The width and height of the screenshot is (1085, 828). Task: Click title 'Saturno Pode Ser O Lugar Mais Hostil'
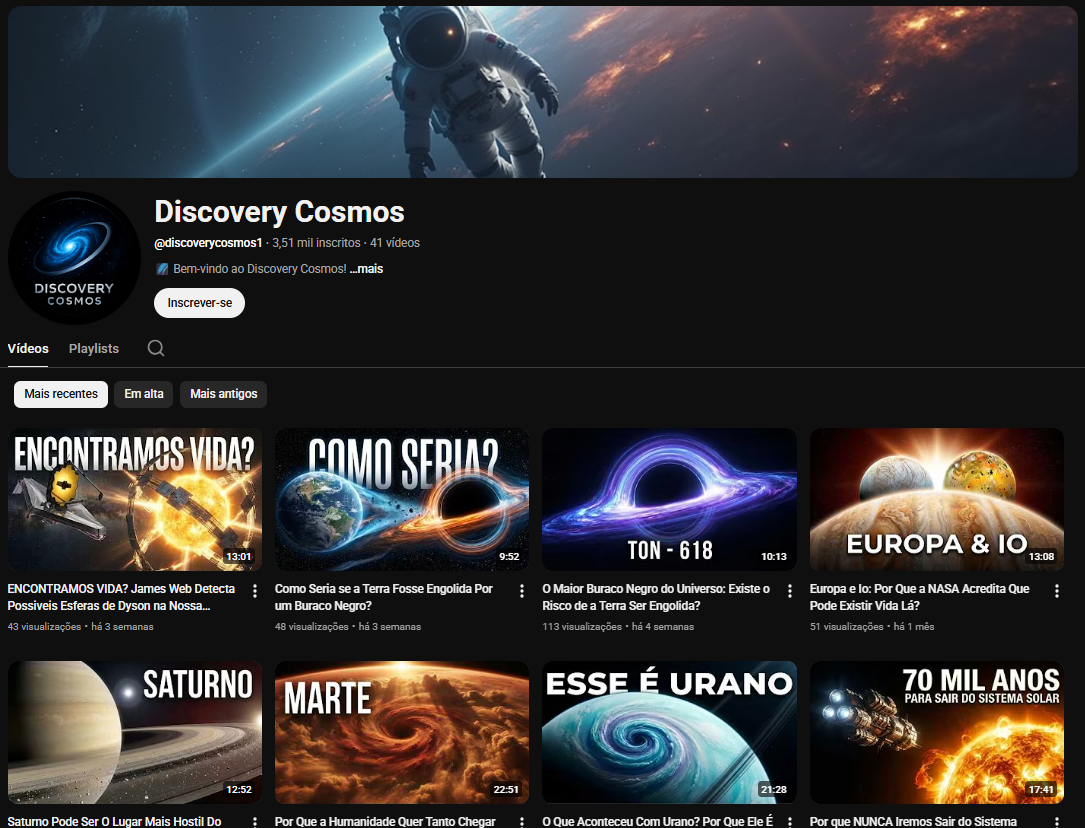pos(114,822)
